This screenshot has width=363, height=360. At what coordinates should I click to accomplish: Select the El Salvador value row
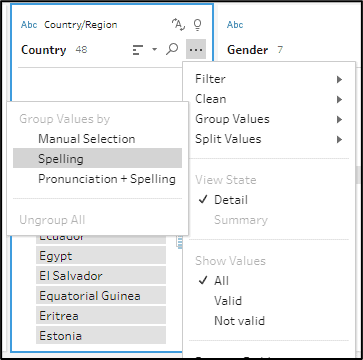[x=101, y=276]
